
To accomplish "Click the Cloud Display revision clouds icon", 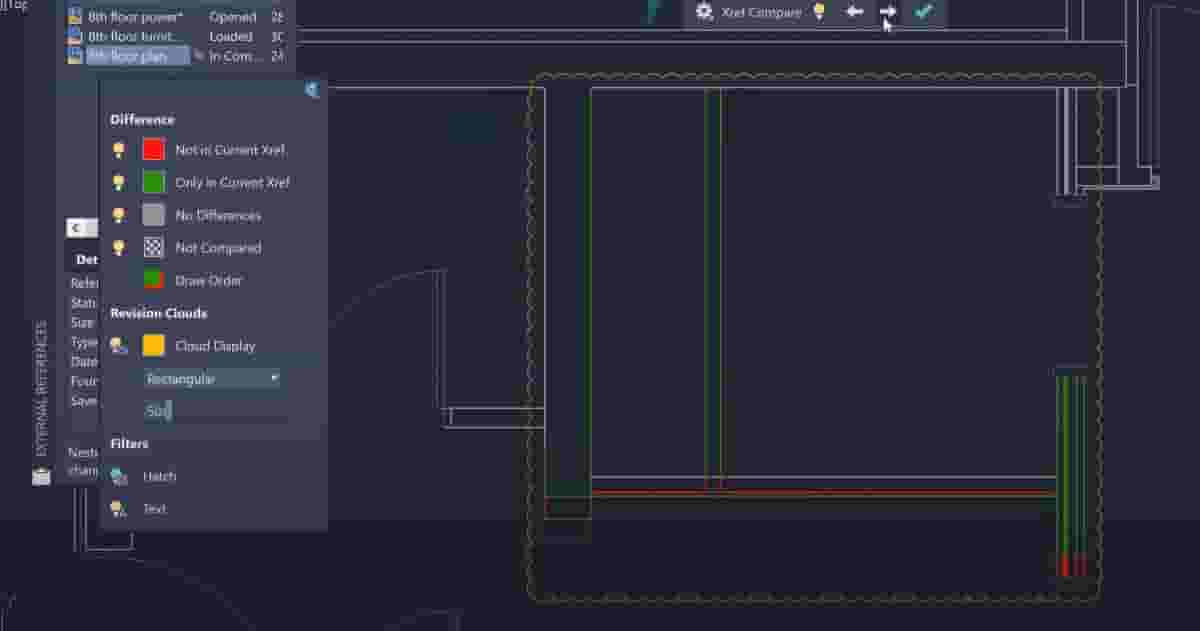I will pos(119,345).
